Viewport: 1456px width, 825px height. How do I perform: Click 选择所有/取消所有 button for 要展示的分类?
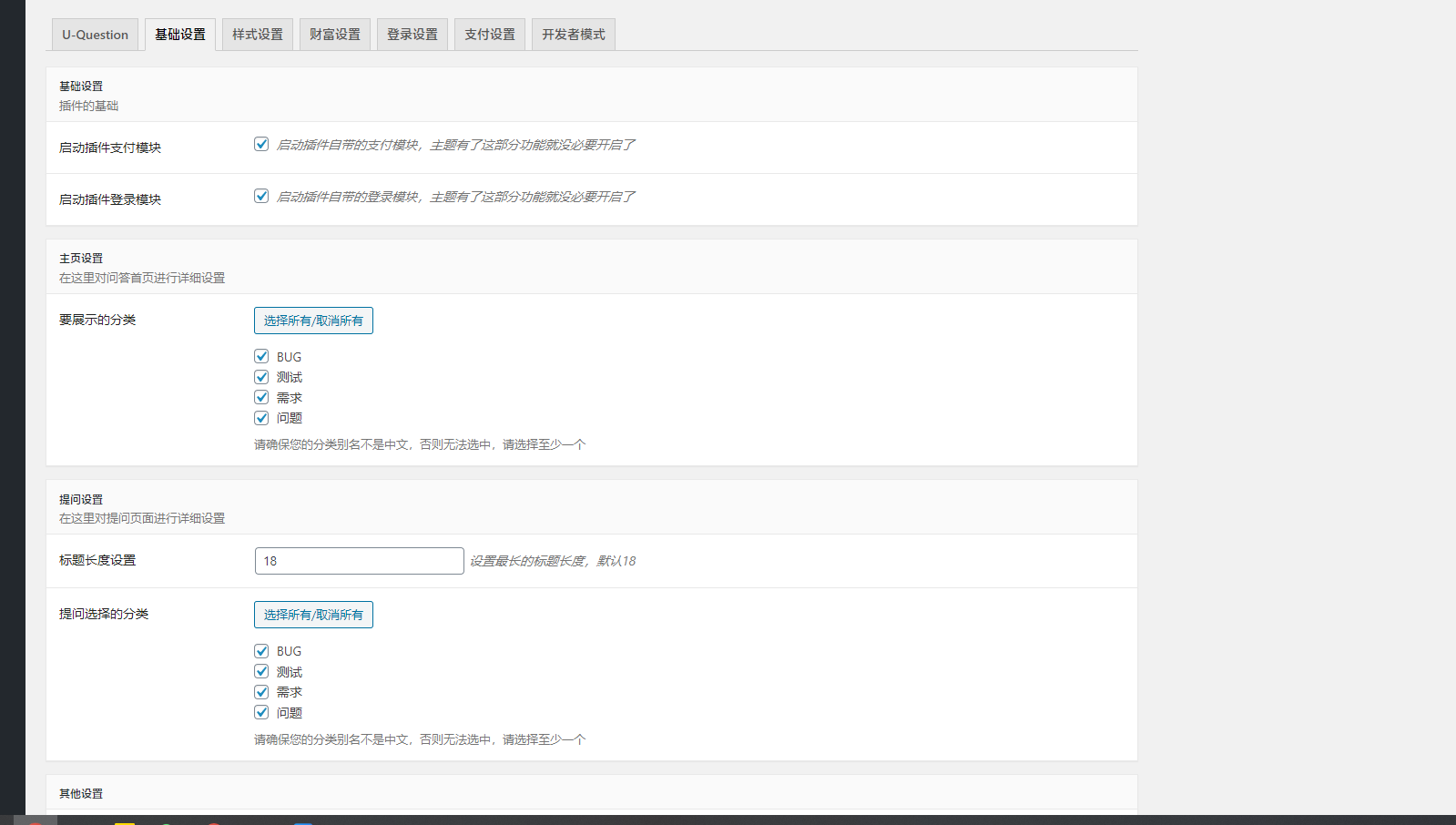pyautogui.click(x=313, y=321)
